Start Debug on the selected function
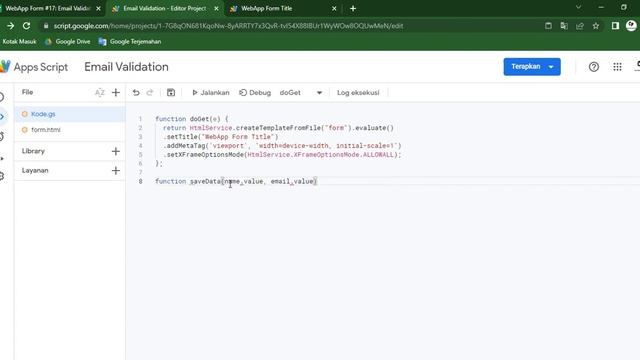 (255, 93)
